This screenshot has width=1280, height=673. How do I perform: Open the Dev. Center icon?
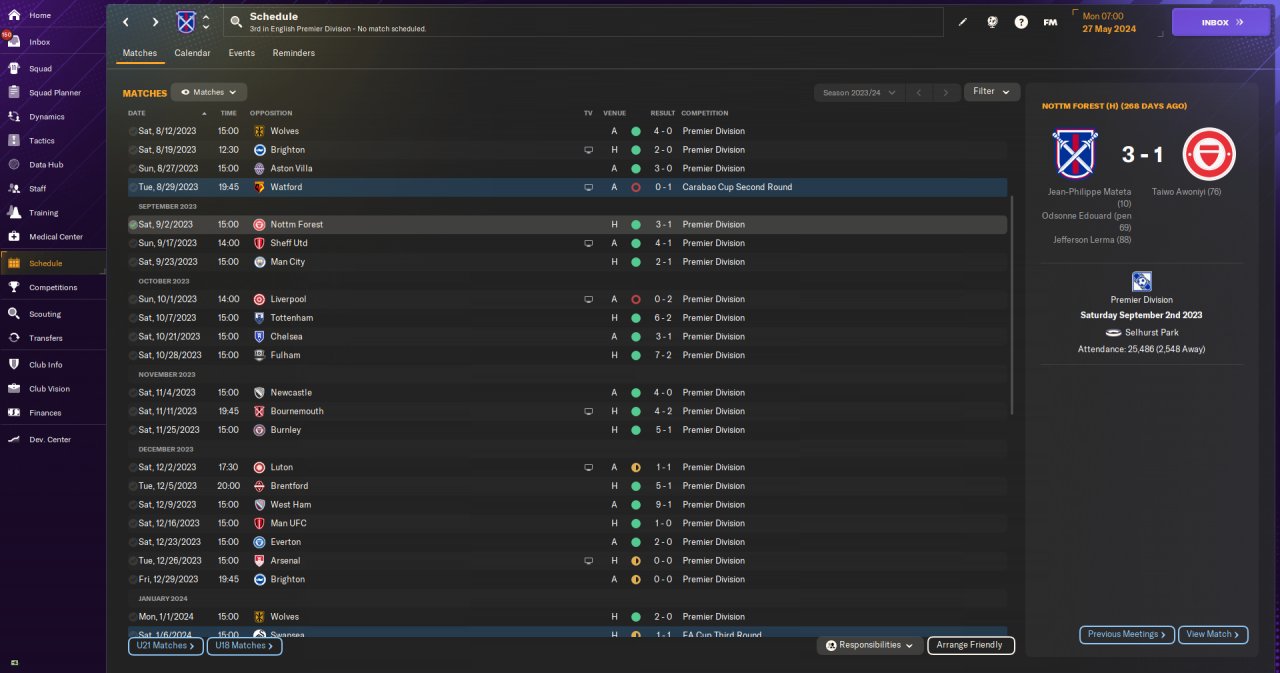click(14, 440)
